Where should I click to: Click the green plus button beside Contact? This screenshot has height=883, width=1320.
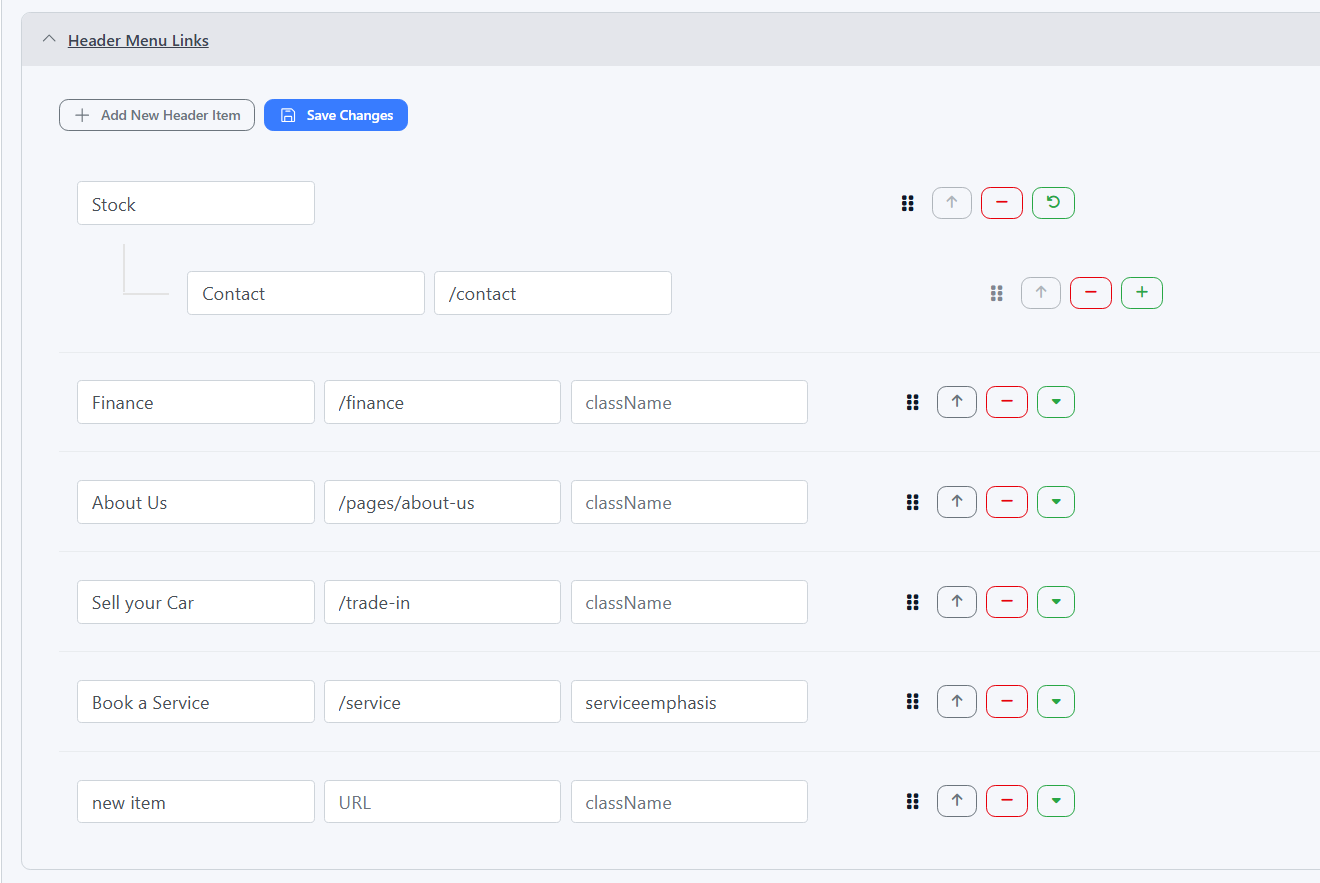tap(1141, 293)
